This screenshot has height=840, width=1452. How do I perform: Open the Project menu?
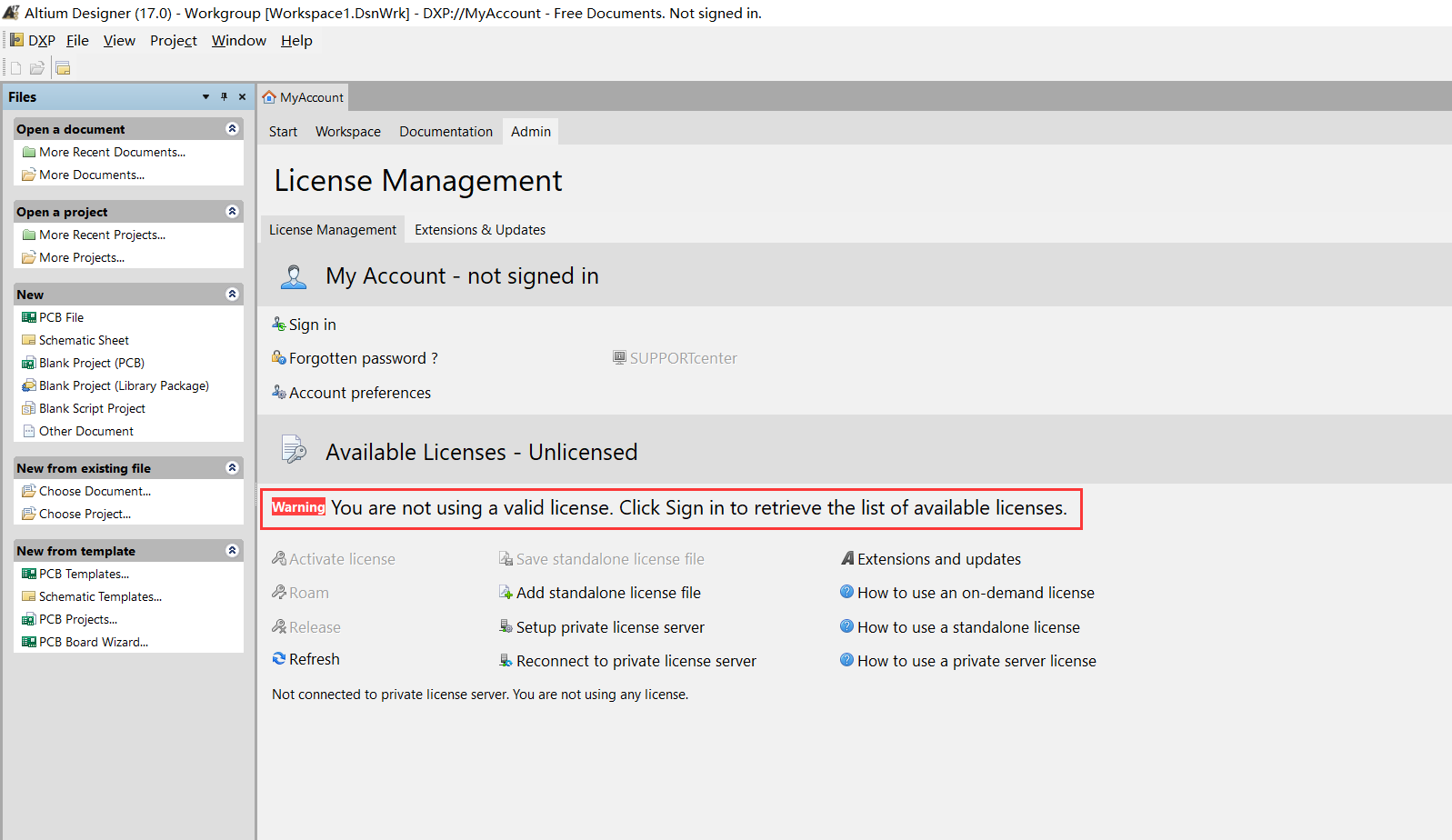coord(173,41)
